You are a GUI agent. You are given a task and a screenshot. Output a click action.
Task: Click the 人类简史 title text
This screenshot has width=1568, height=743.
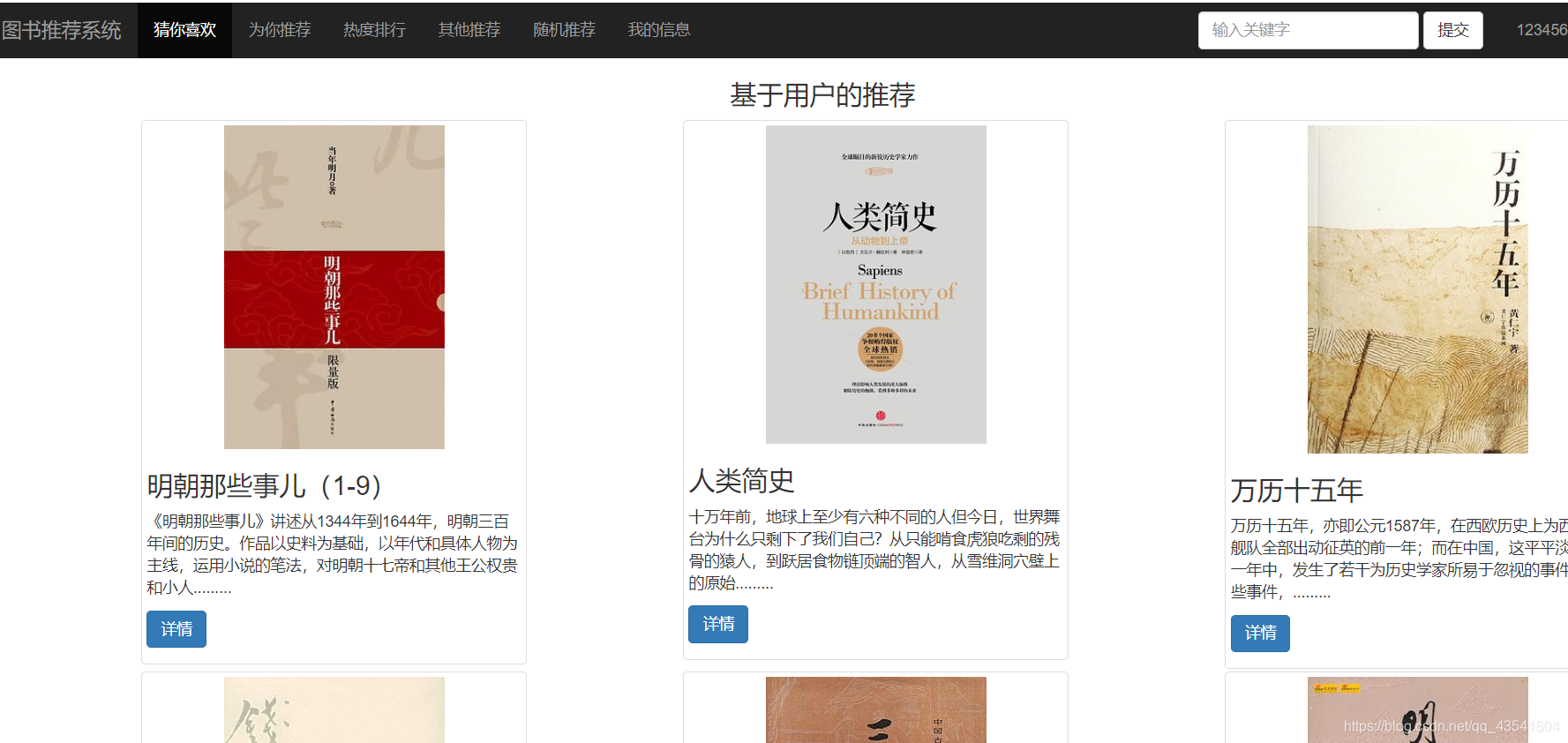[x=742, y=481]
